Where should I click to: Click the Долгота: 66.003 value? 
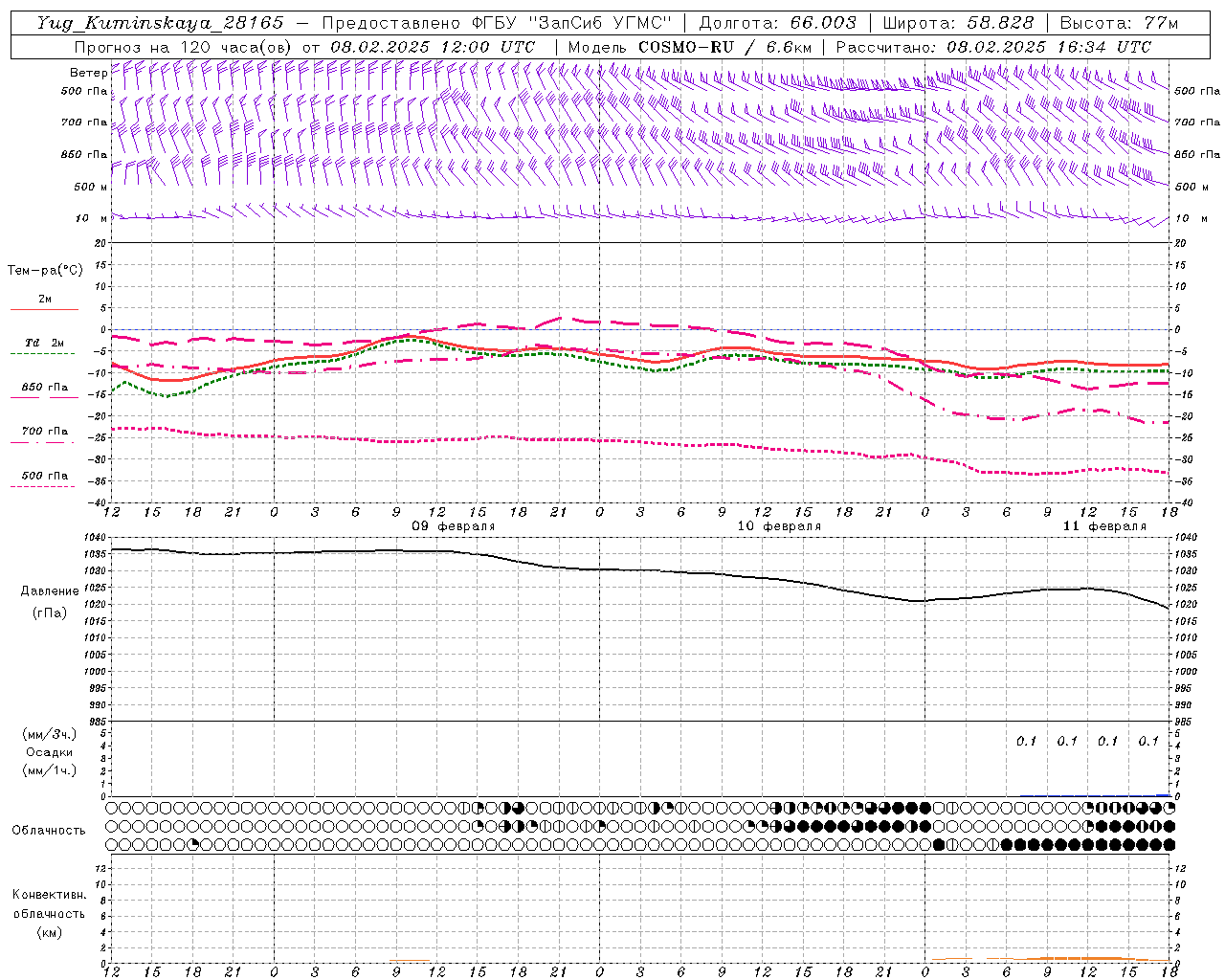pyautogui.click(x=777, y=23)
